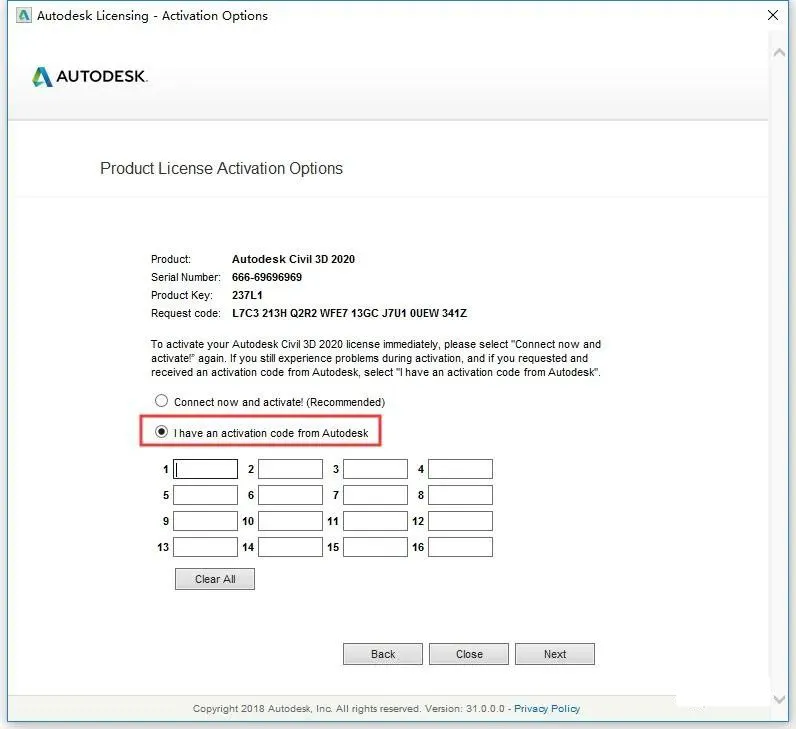Click the 'Product License Activation Options' heading
Screen dimensions: 796x729
tap(221, 169)
